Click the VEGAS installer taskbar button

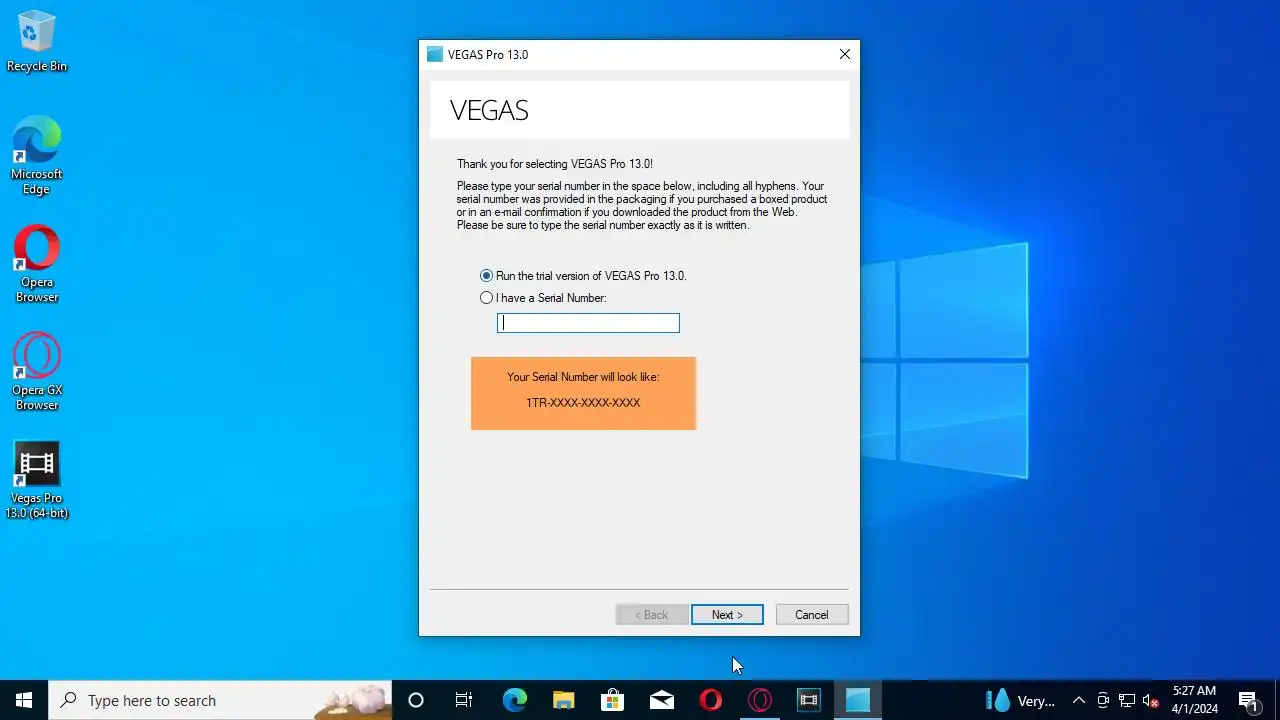click(858, 700)
